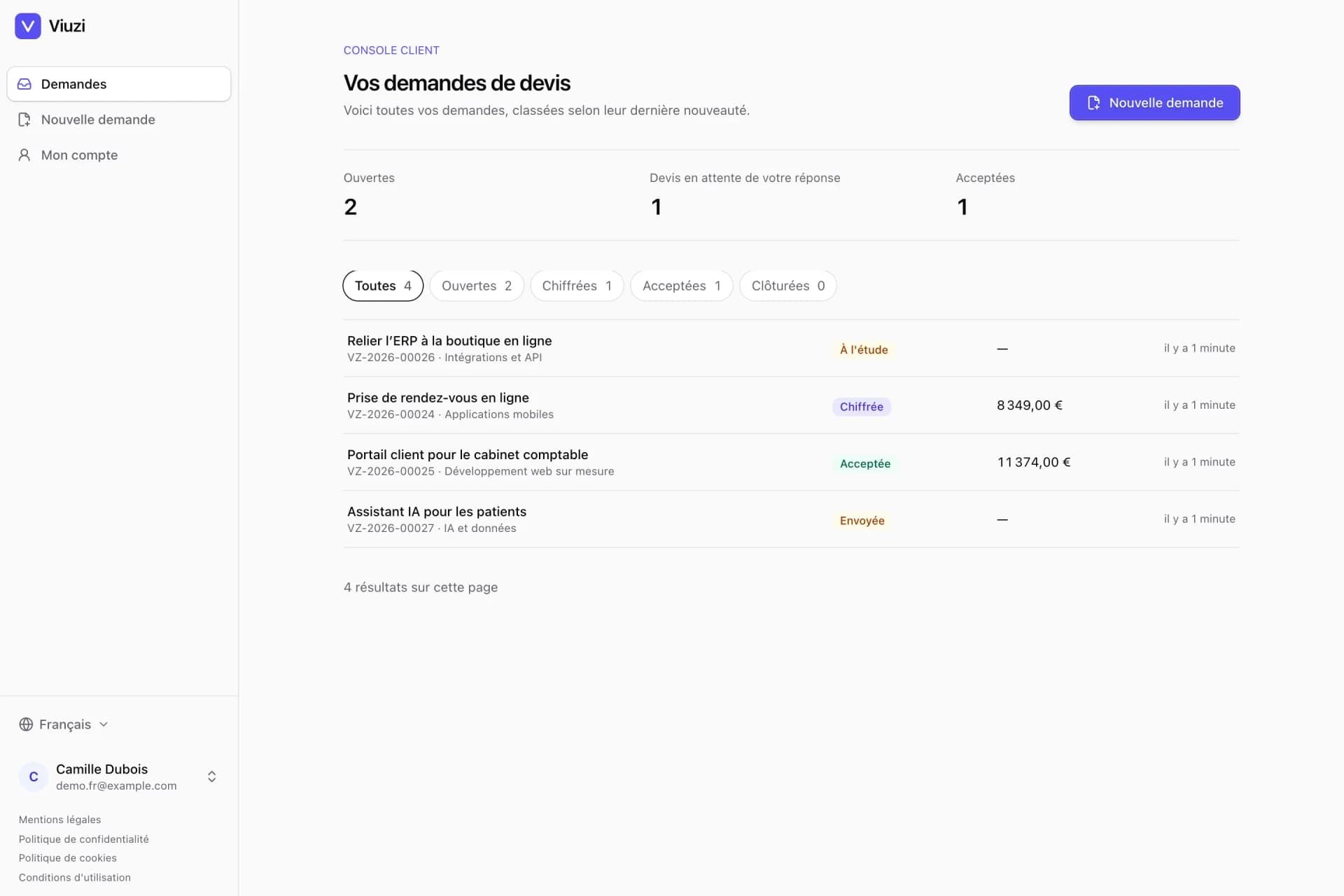Click the Mon compte person icon
Screen dimensions: 1344x896
(24, 155)
